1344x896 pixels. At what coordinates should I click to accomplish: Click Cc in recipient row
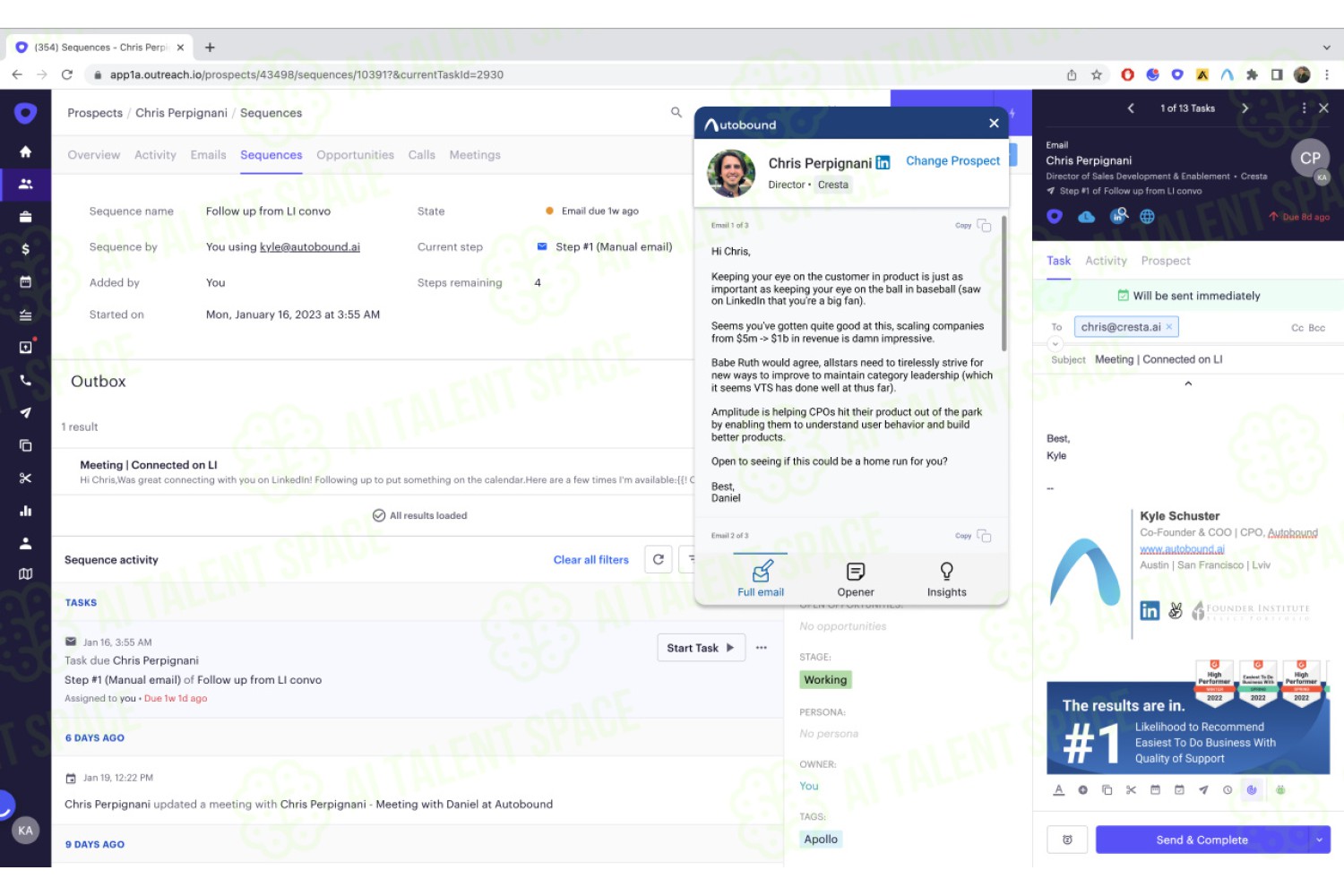(x=1297, y=328)
